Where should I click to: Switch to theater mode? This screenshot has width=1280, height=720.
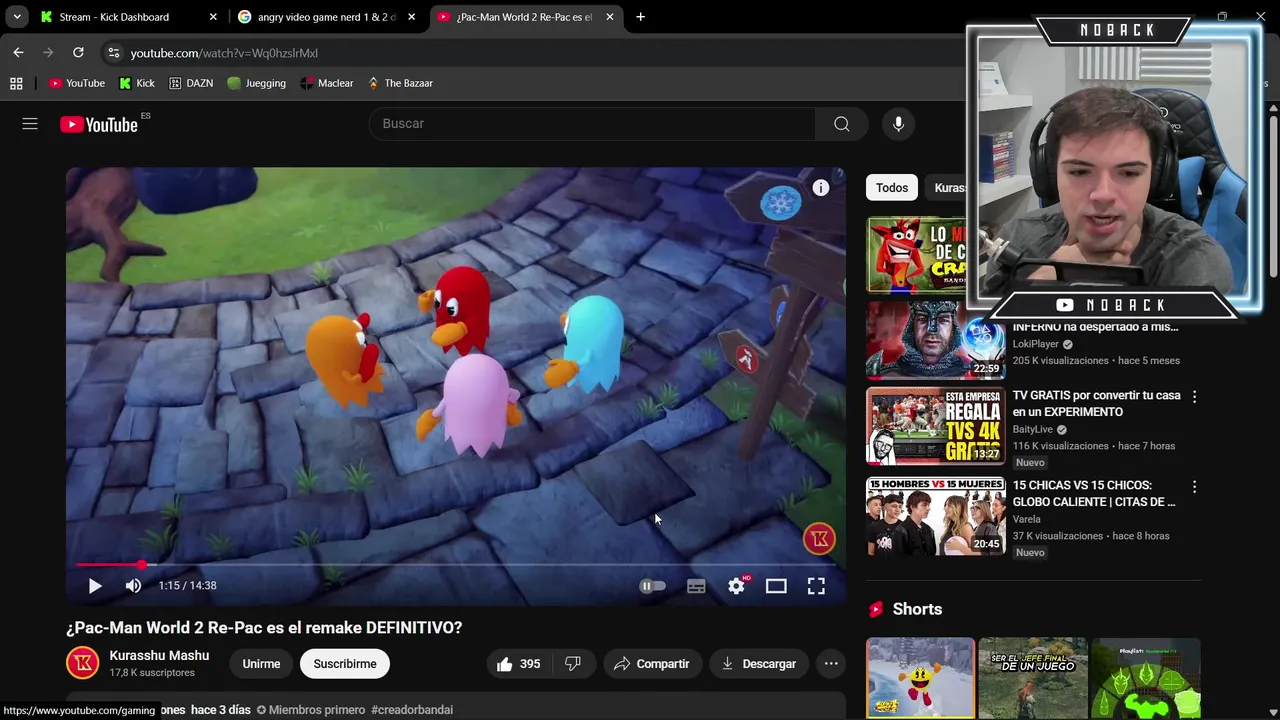776,586
